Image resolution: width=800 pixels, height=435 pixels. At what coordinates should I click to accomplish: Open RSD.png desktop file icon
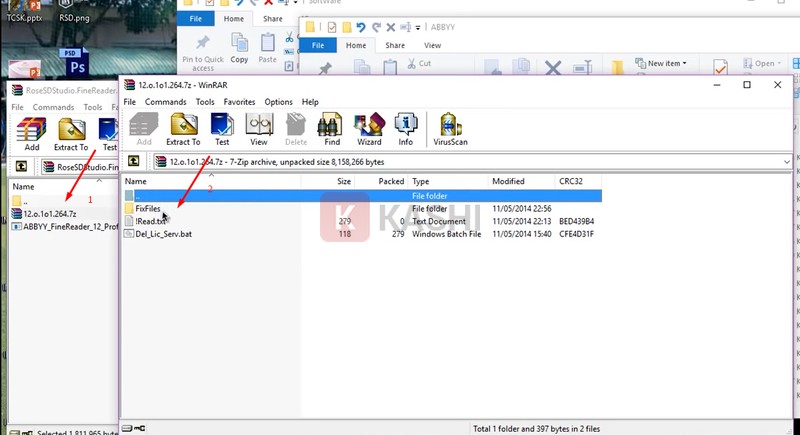click(x=74, y=11)
